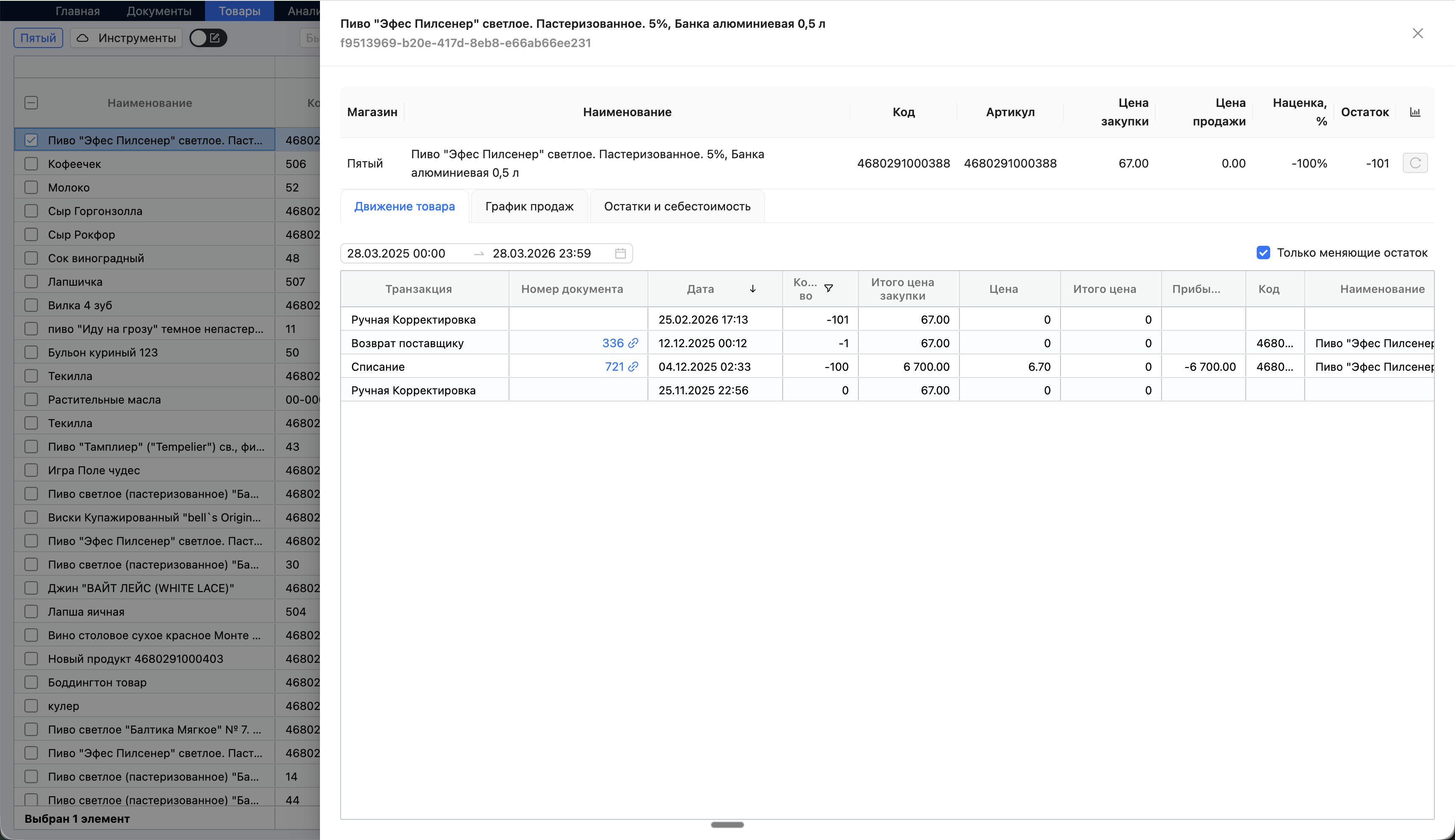Select the Пиво "Тамплиер" product row

point(167,447)
